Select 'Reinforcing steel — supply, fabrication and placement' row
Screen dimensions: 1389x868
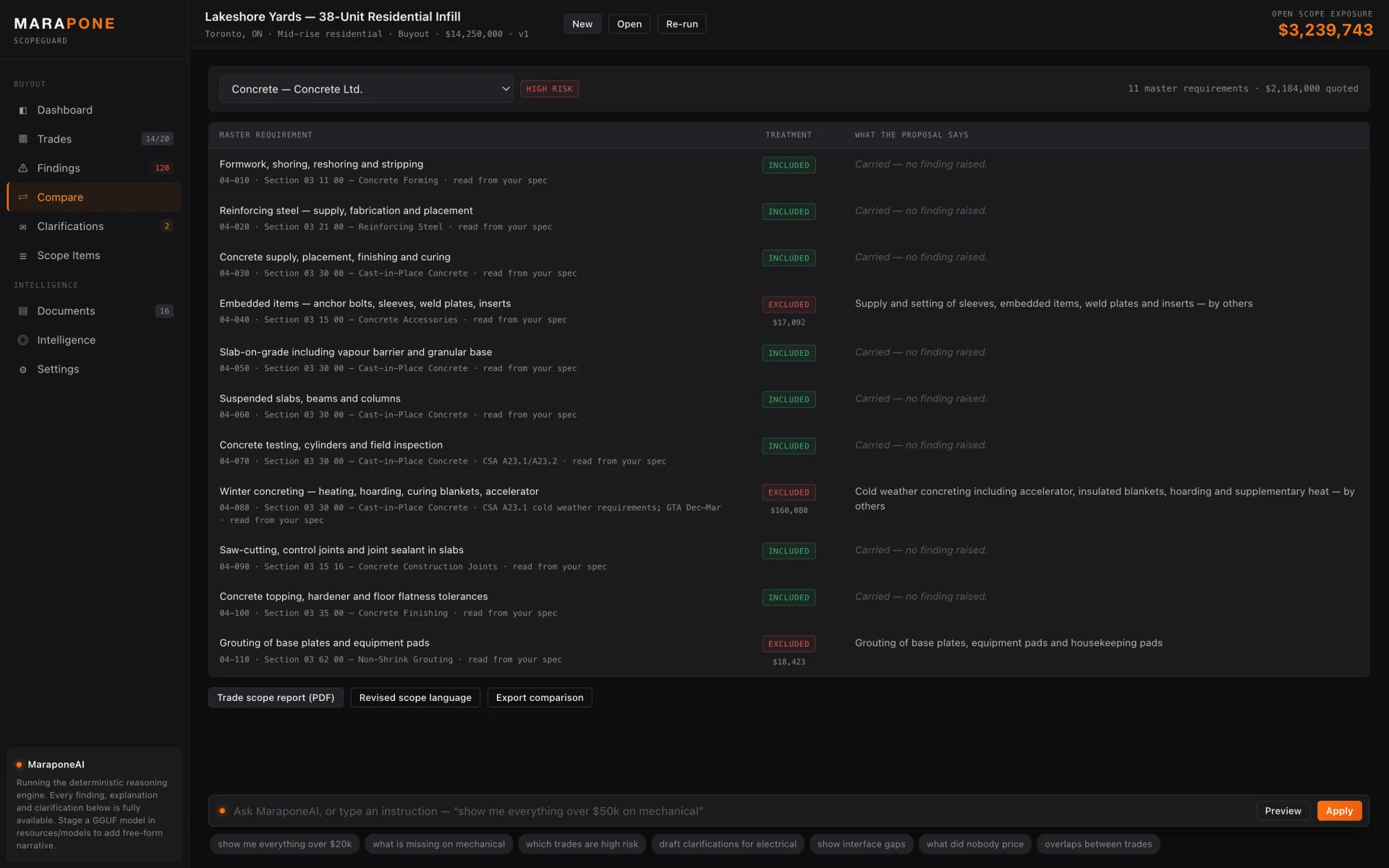[x=789, y=218]
